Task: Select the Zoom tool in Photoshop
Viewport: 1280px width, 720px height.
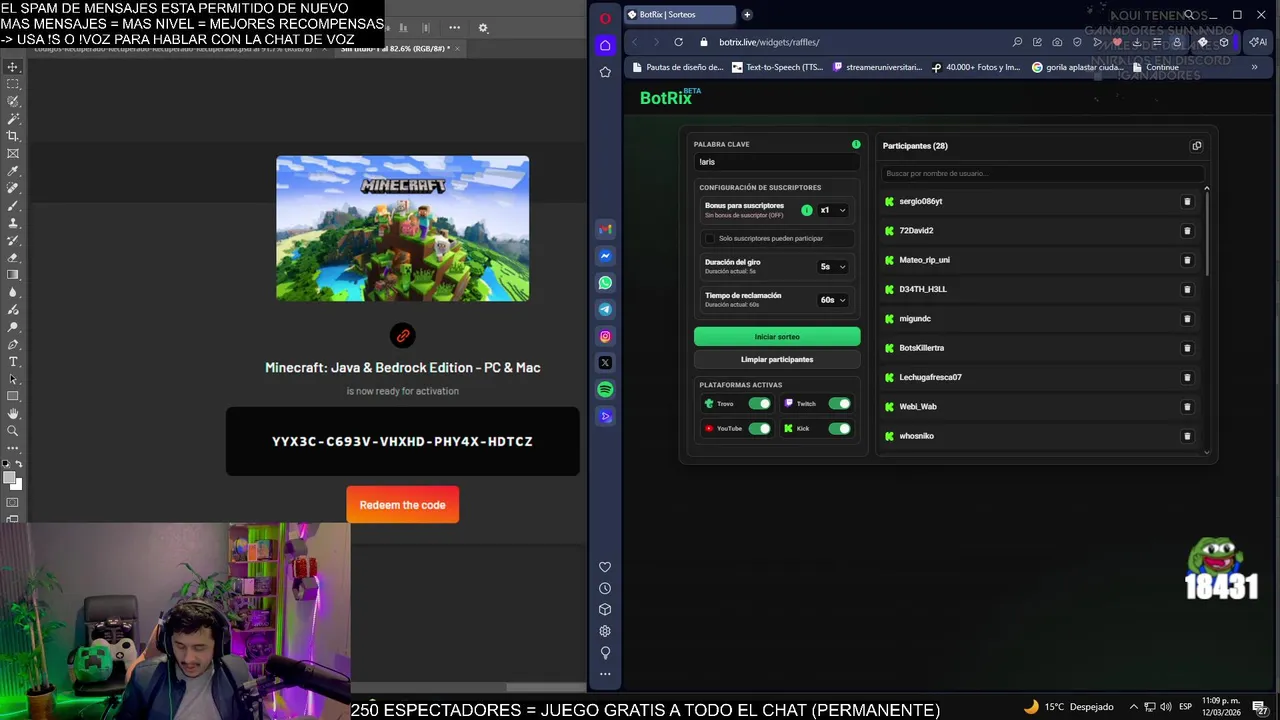Action: coord(13,431)
